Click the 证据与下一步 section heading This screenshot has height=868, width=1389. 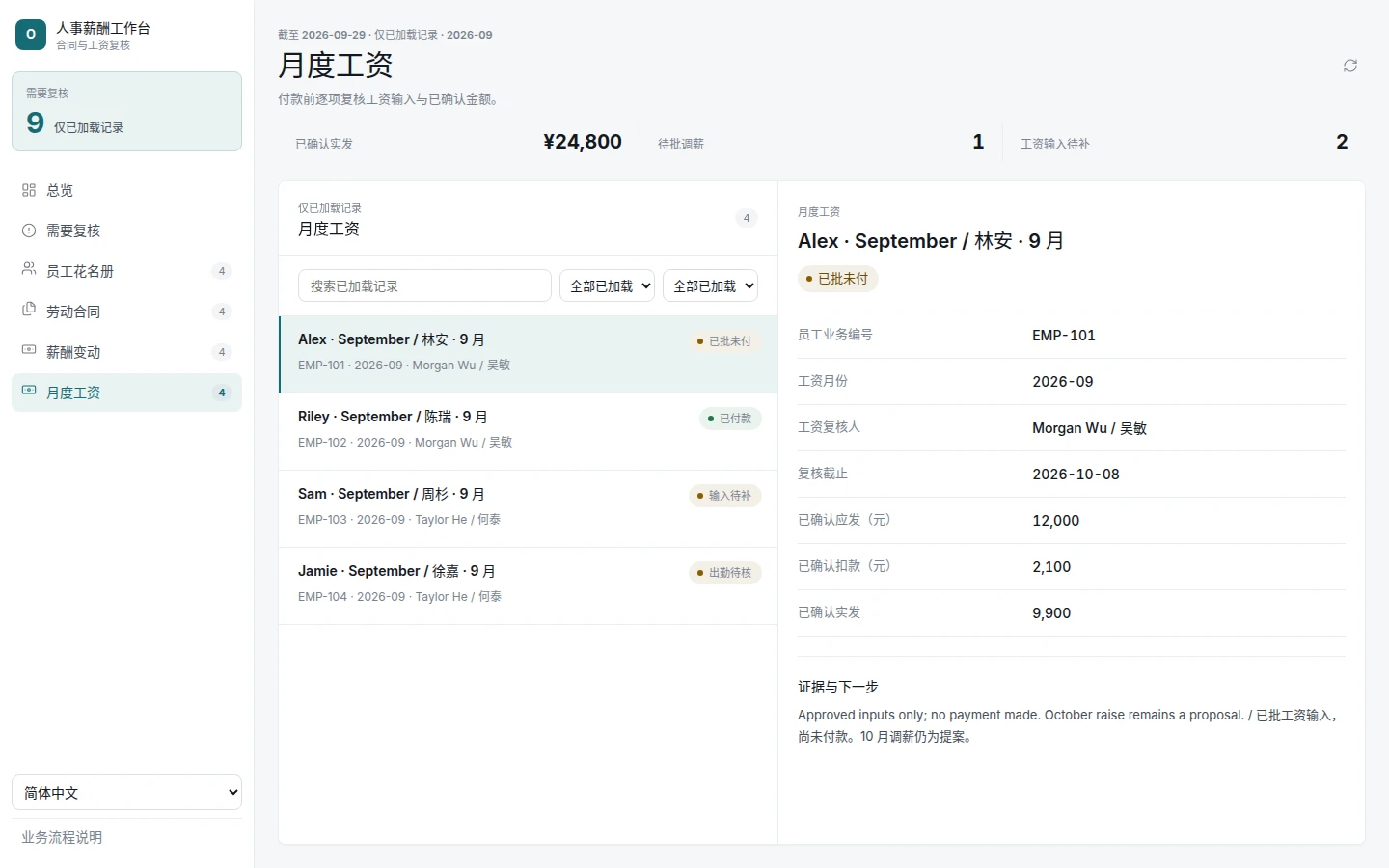(838, 687)
